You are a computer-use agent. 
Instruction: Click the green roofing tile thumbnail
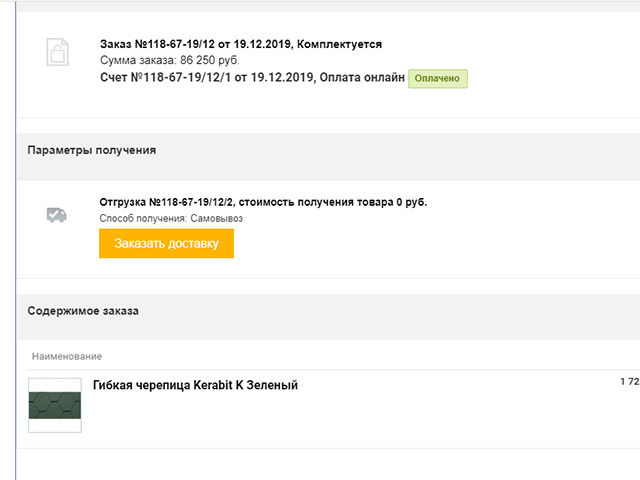coord(55,404)
